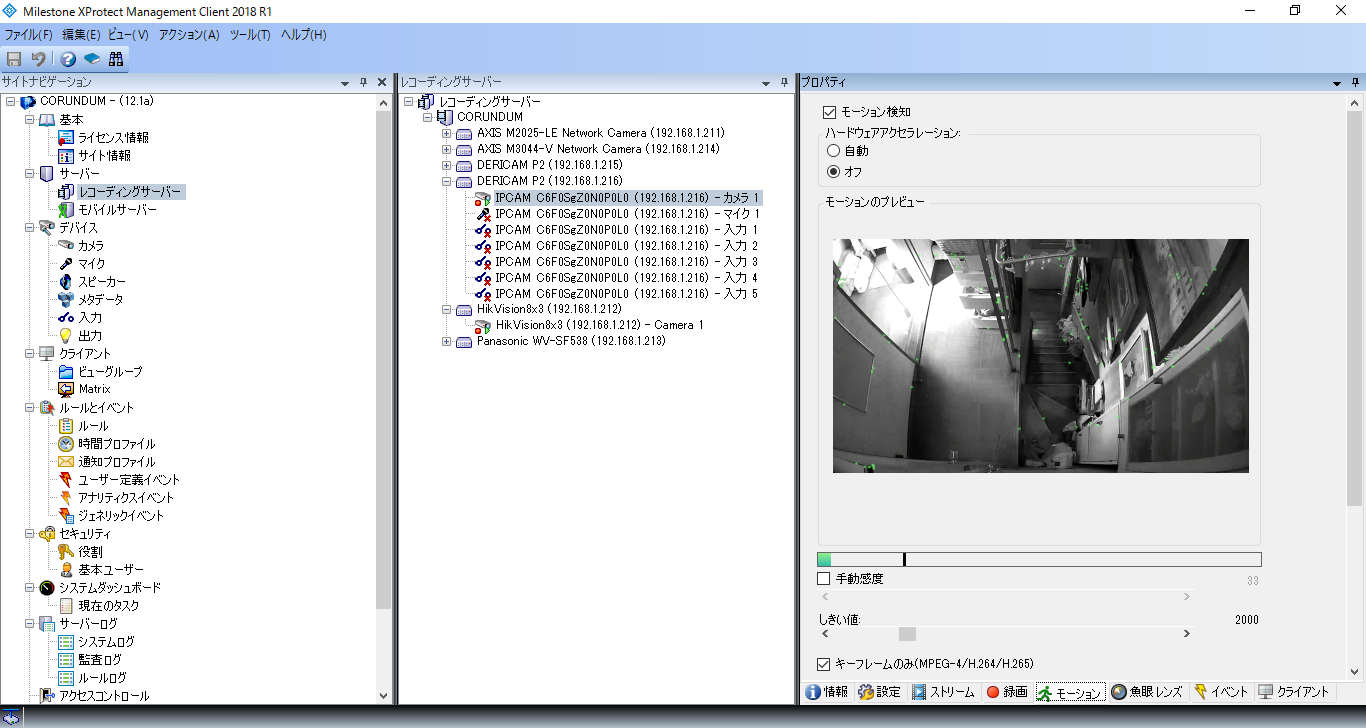This screenshot has height=728, width=1366.
Task: Click left arrow of sensitivity slider
Action: 824,597
